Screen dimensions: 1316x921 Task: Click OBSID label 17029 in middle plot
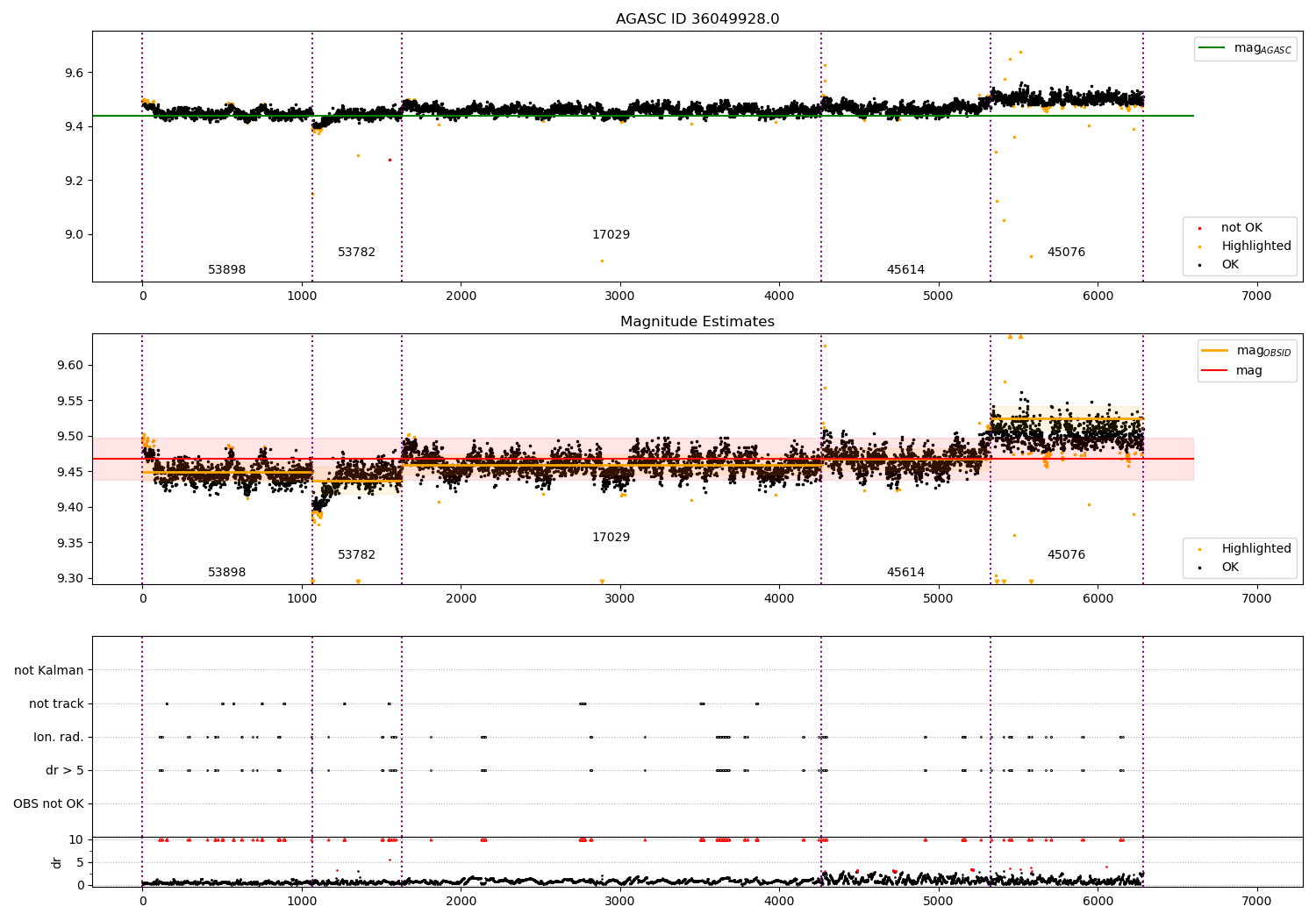(611, 538)
